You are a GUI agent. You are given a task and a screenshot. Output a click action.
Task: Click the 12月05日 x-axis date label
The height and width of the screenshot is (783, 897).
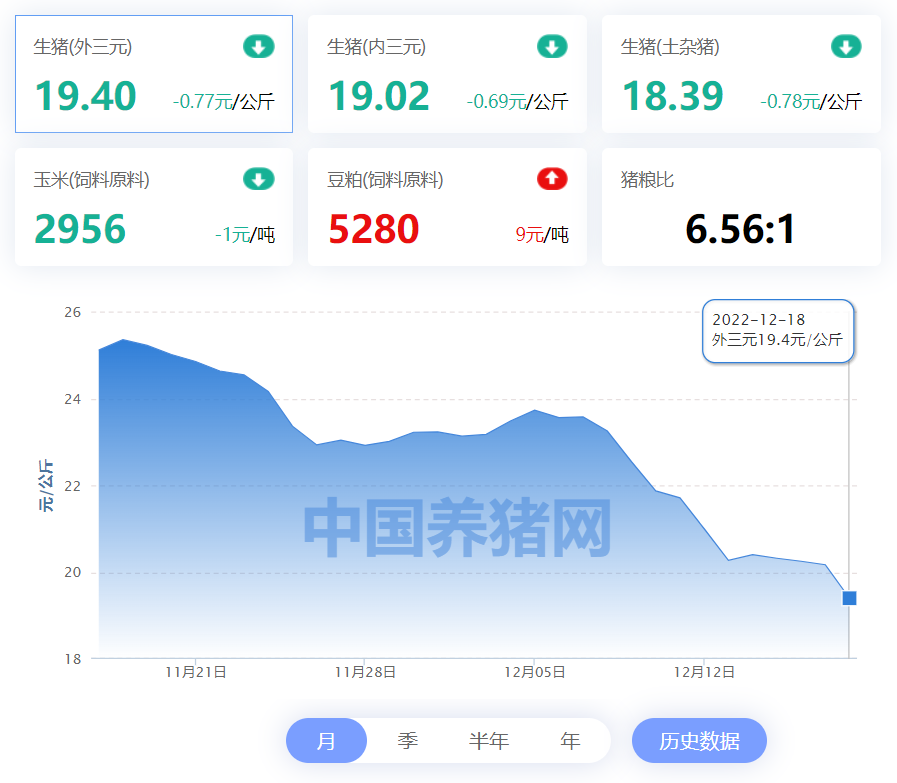[x=534, y=673]
